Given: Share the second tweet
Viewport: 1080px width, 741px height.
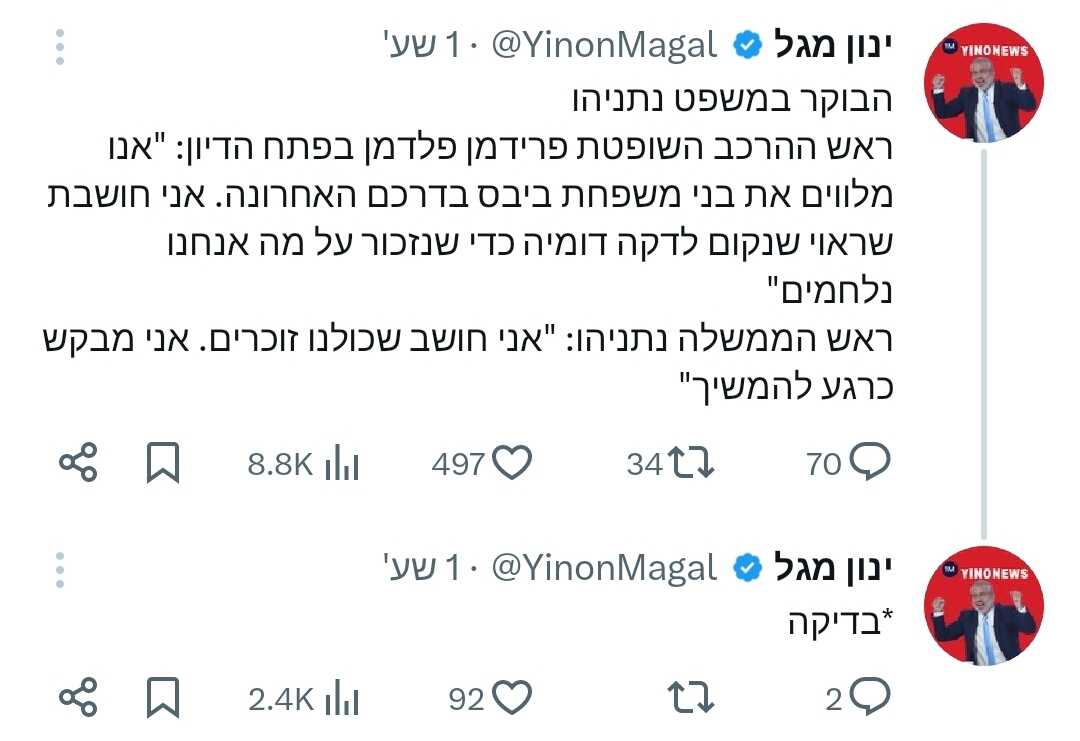Looking at the screenshot, I should coord(78,699).
